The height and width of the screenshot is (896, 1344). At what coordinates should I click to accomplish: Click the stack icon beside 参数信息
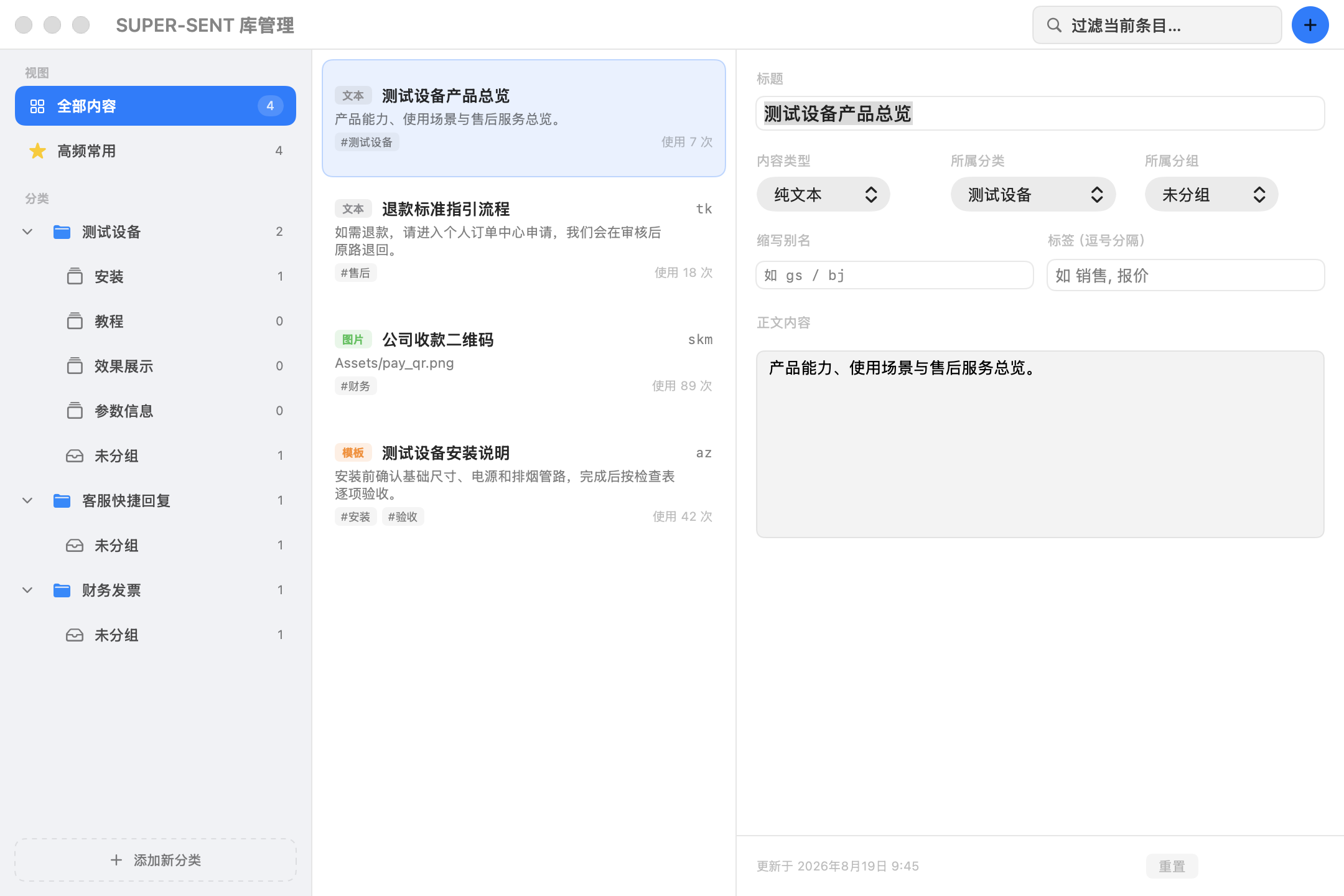click(x=75, y=411)
